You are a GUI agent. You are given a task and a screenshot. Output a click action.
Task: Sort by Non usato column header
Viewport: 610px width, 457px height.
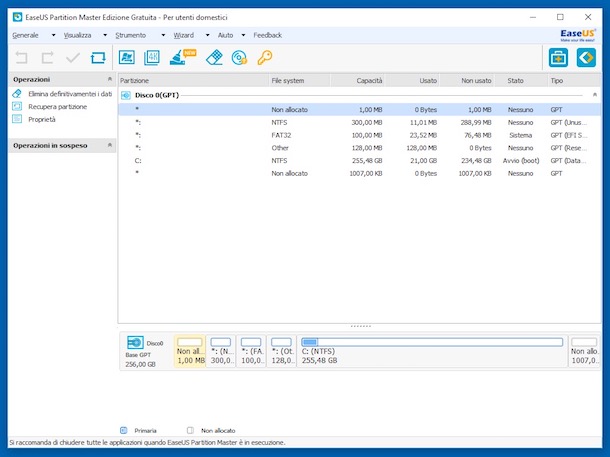coord(467,81)
